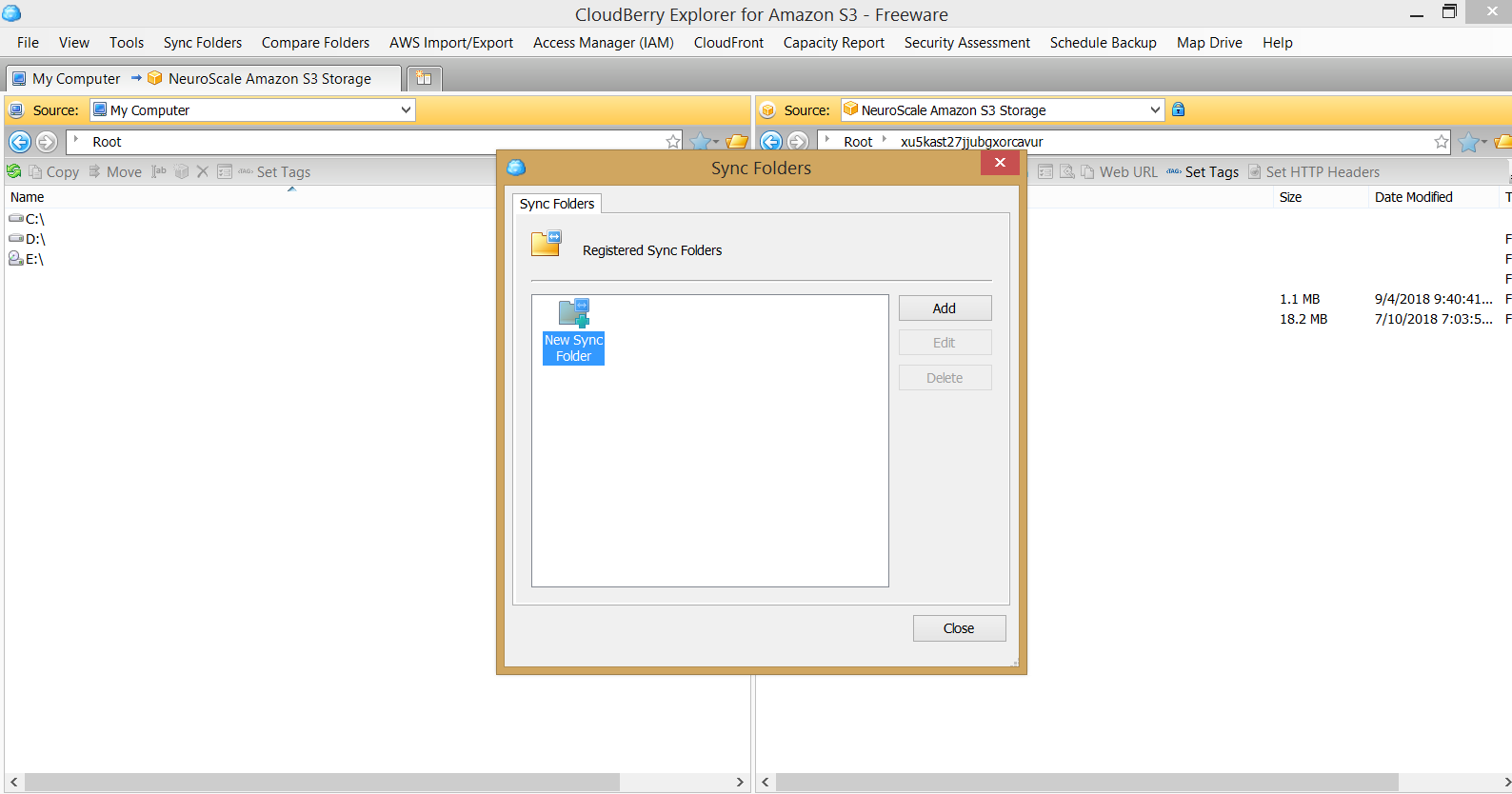1512x794 pixels.
Task: Click Set HTTP Headers icon in right toolbar
Action: click(x=1255, y=171)
